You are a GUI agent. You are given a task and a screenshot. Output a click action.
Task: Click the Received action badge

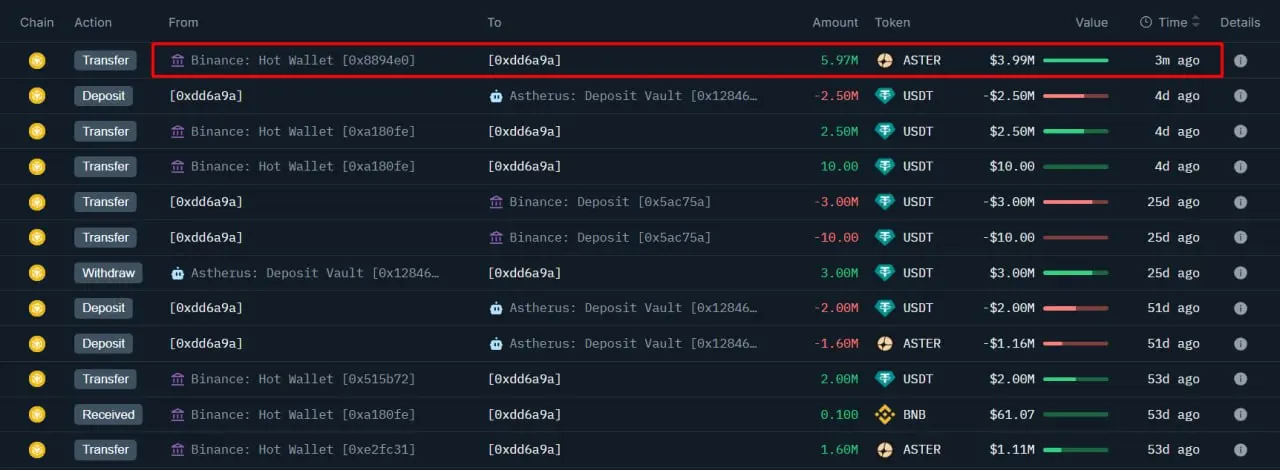pos(108,414)
